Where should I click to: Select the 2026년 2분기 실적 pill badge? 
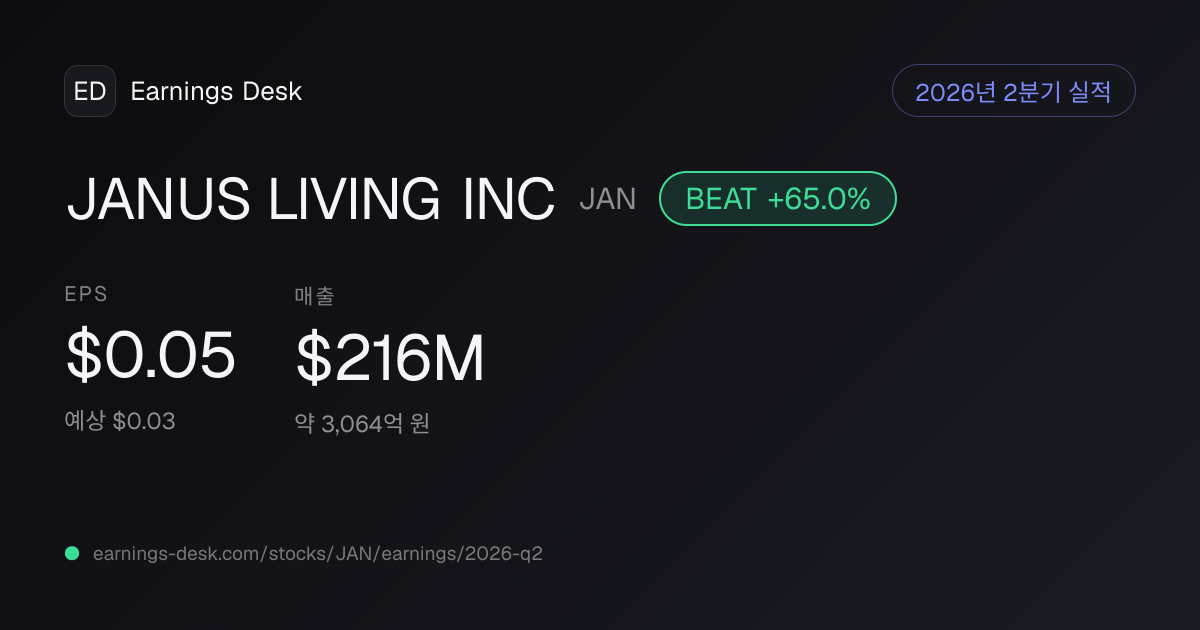coord(1014,91)
